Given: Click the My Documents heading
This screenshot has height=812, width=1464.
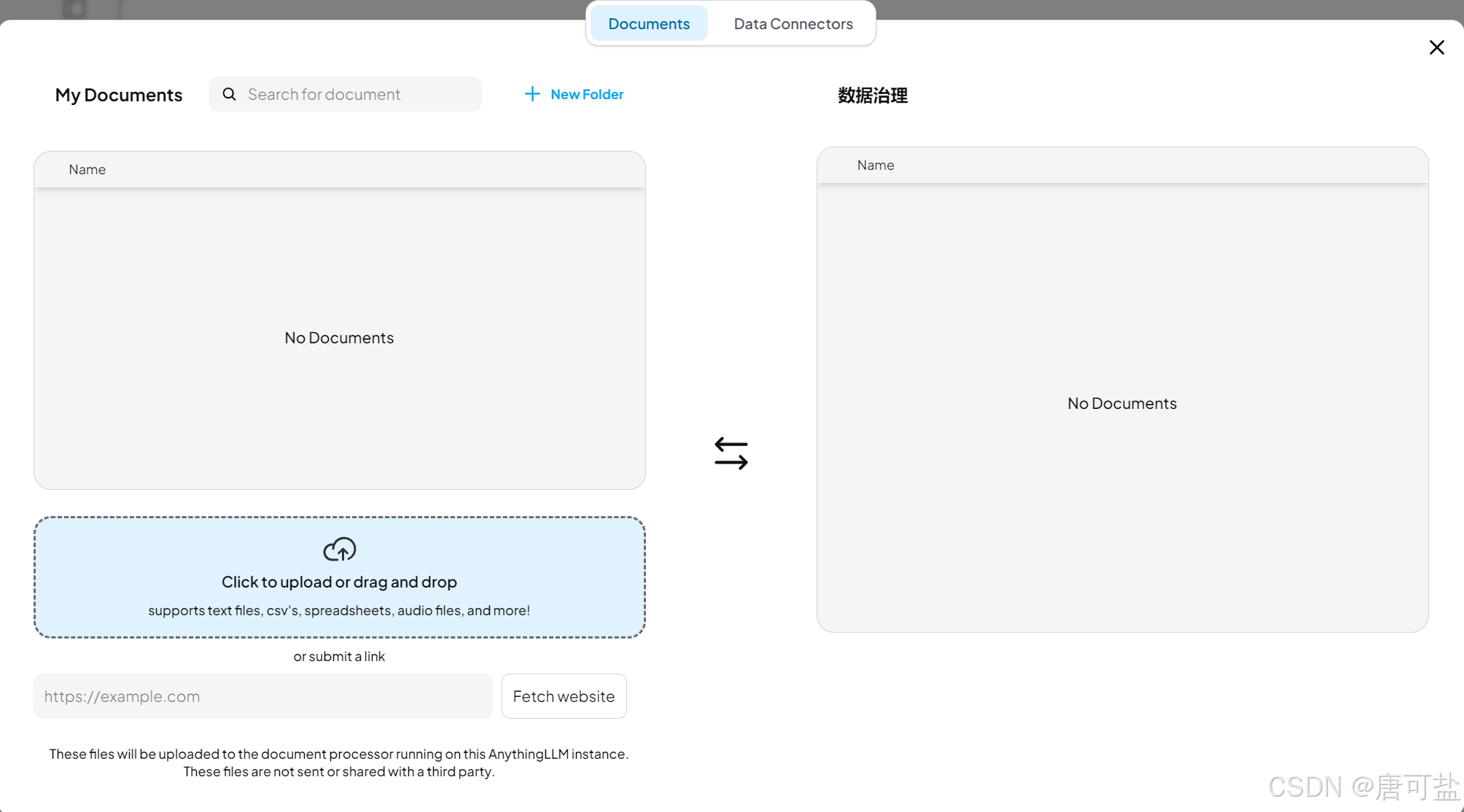Looking at the screenshot, I should click(119, 95).
